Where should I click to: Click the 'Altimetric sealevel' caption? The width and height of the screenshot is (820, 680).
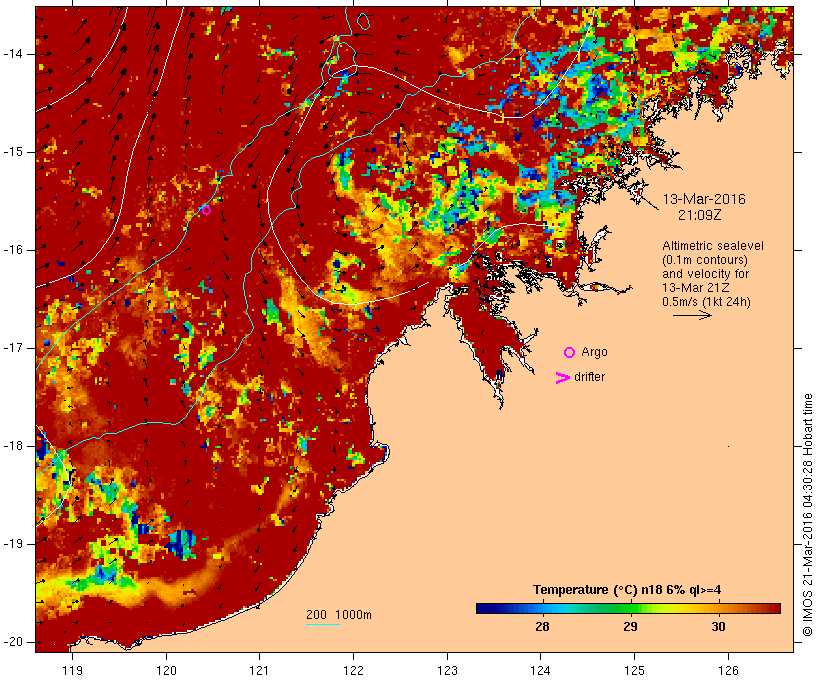click(713, 246)
